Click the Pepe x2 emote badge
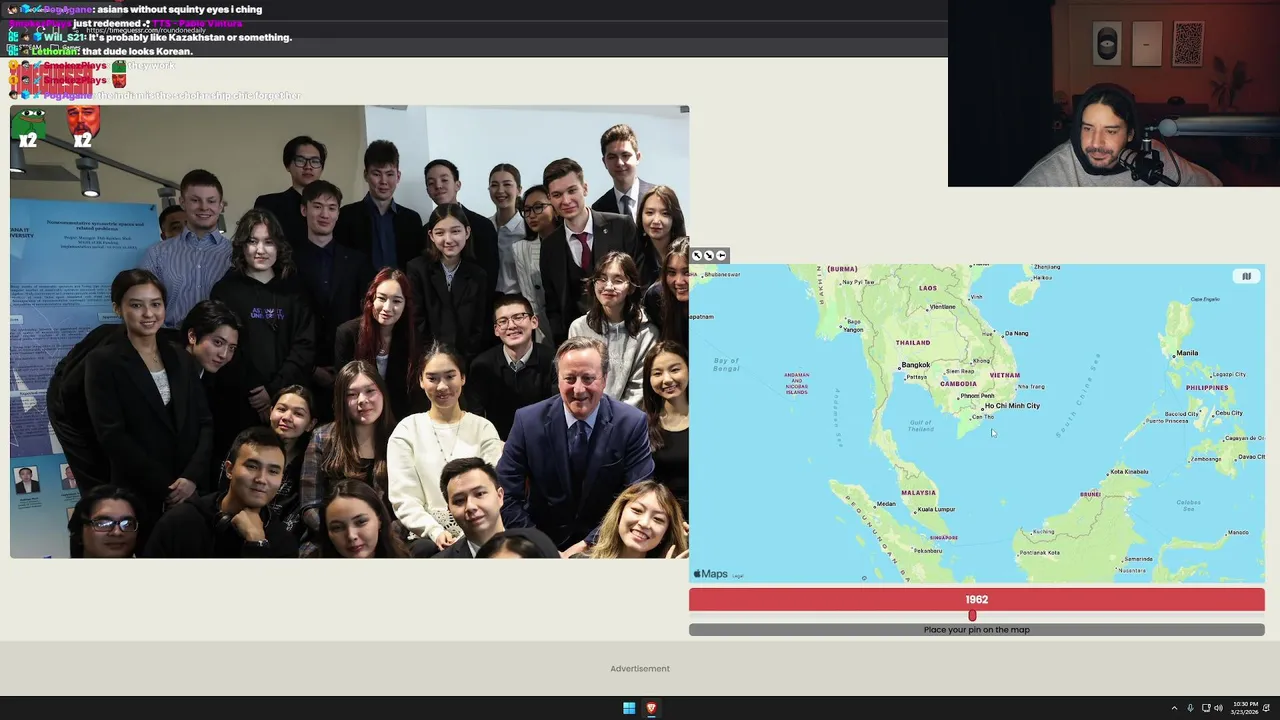 [x=28, y=127]
